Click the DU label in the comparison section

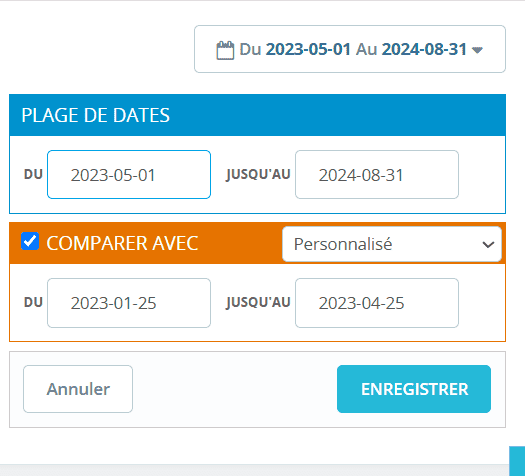click(33, 303)
